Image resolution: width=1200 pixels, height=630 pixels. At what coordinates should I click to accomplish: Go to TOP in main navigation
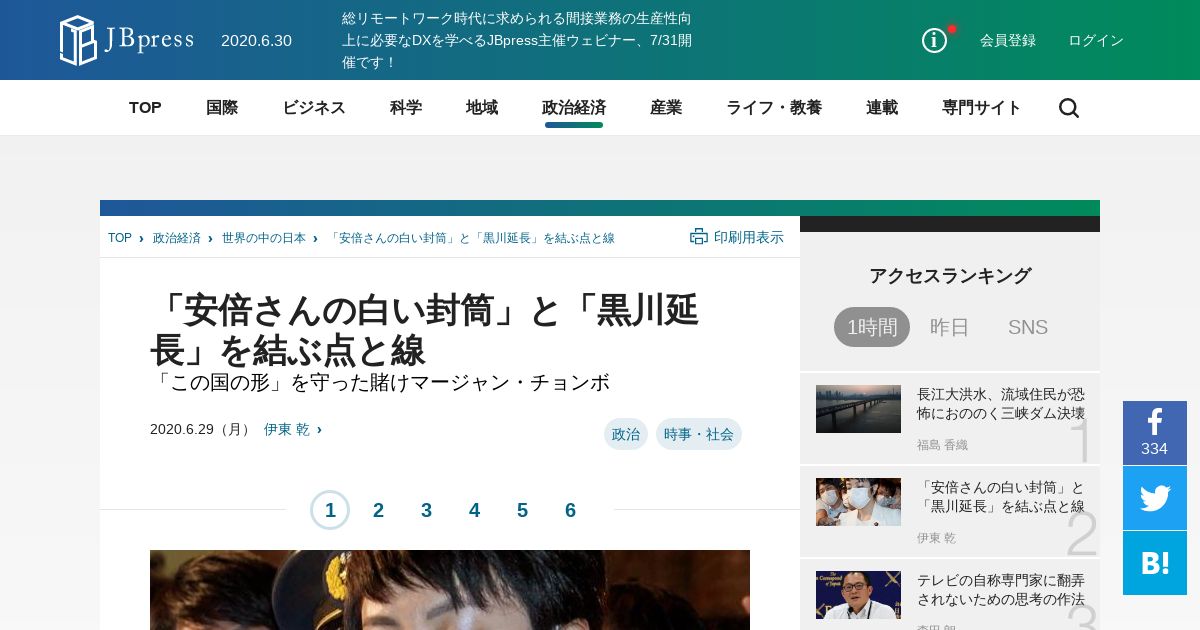tap(145, 108)
